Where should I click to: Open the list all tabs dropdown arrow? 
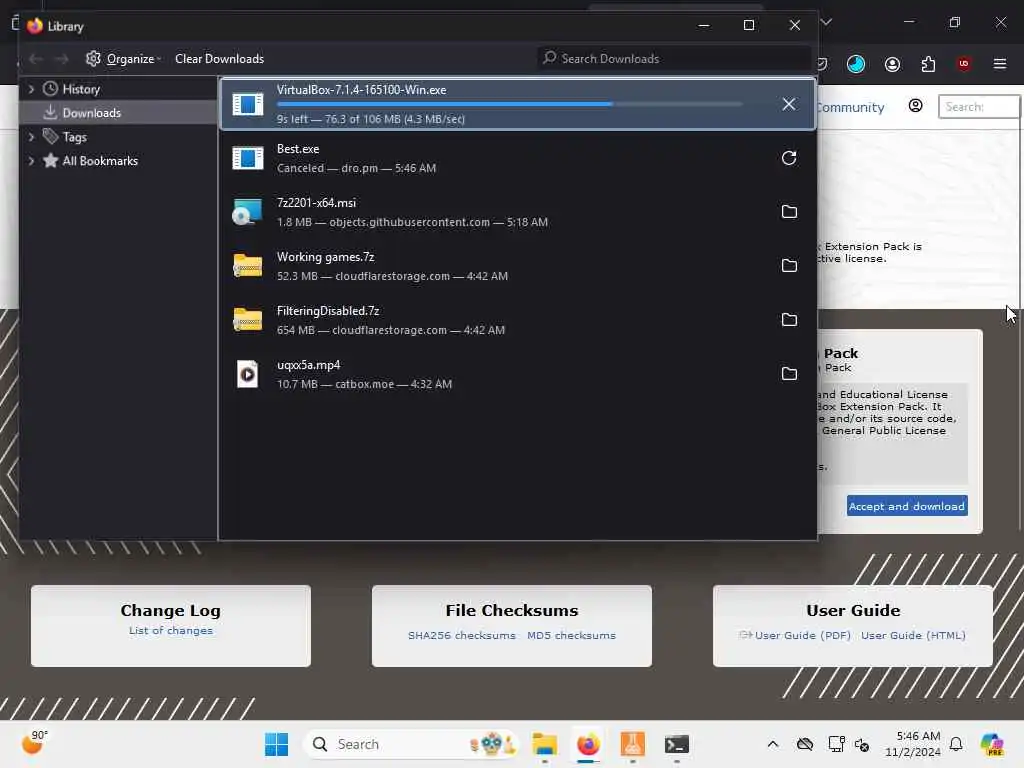pyautogui.click(x=826, y=22)
